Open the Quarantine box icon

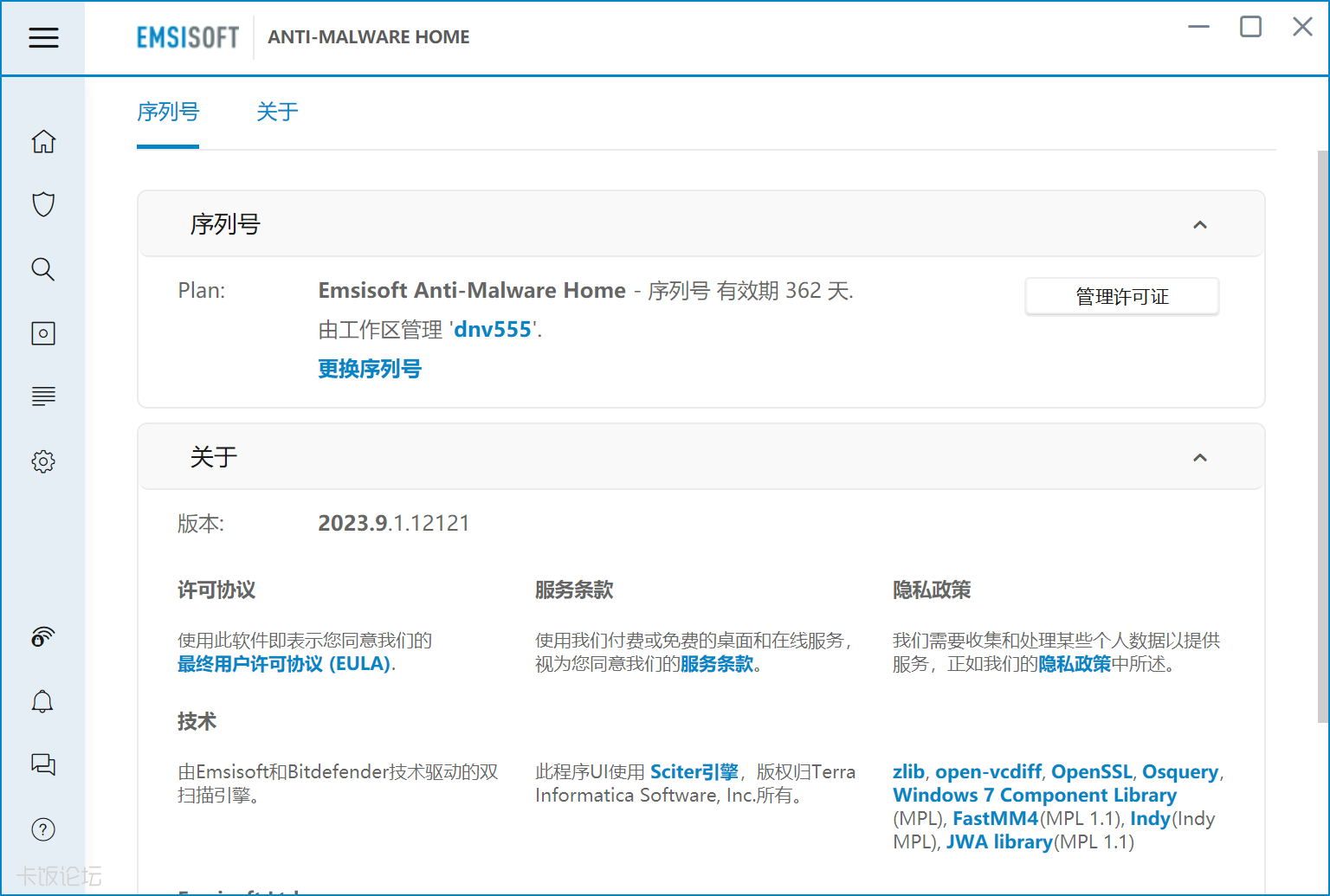pyautogui.click(x=43, y=333)
